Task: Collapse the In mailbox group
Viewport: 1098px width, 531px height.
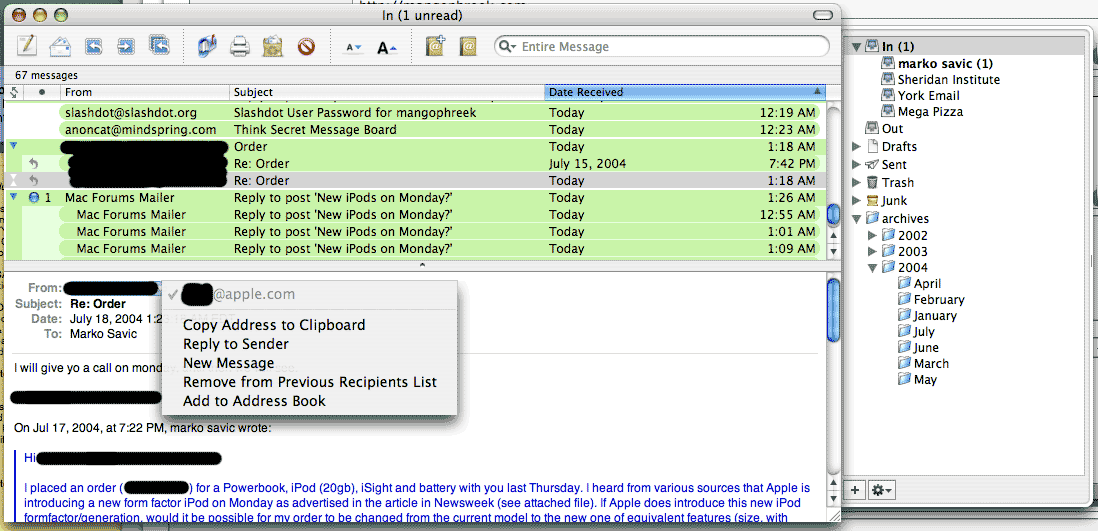Action: pos(856,47)
